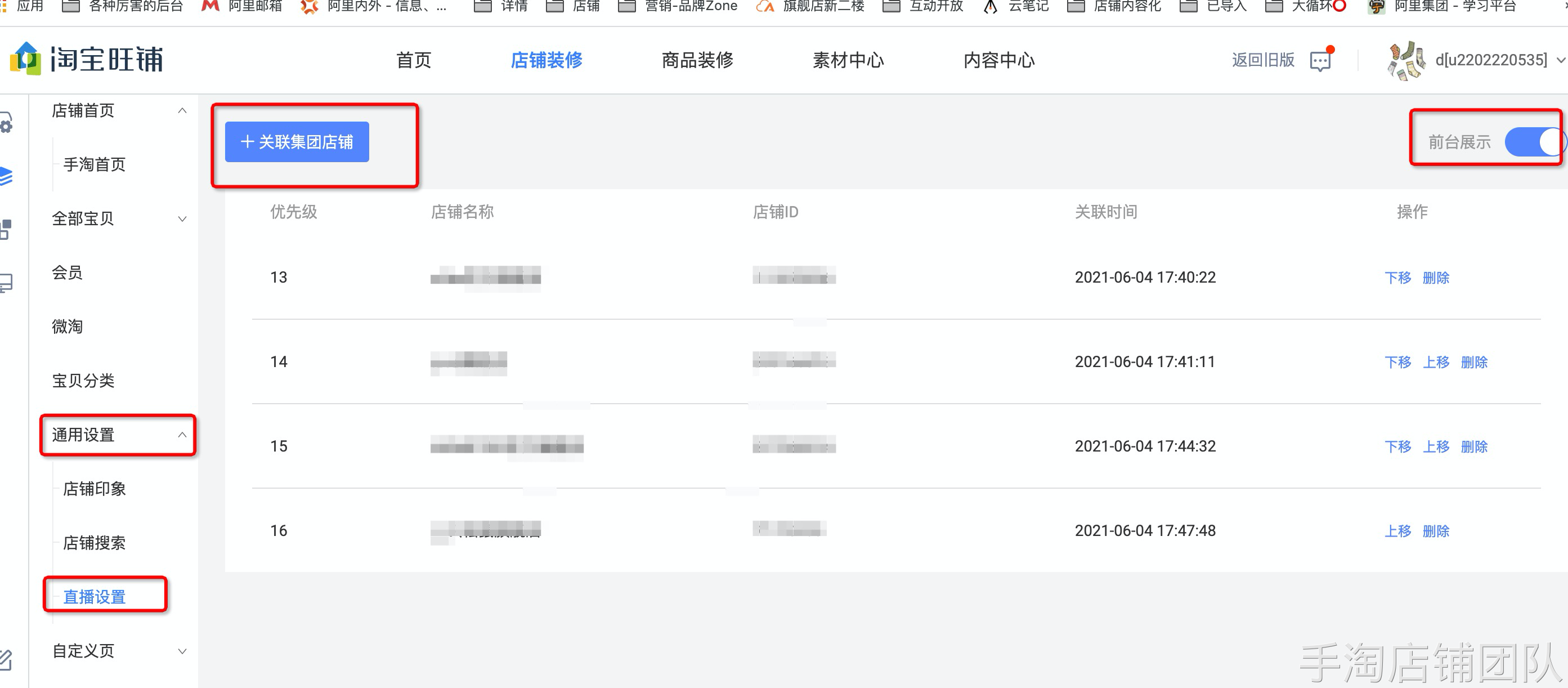
Task: Select 直播设置 in the sidebar
Action: pos(95,597)
